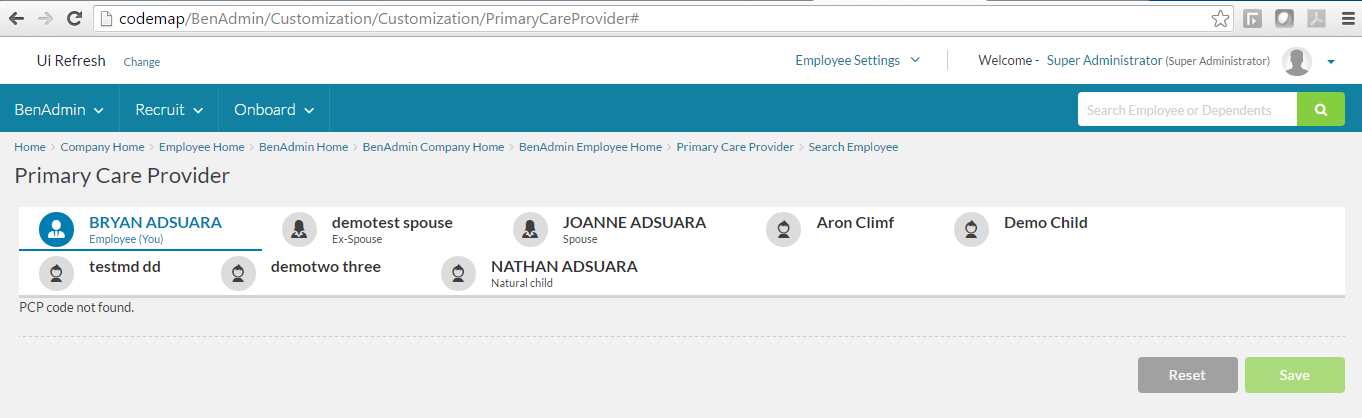Choose JOANNE ADSUARA spouse avatar icon
The image size is (1362, 418).
click(x=531, y=230)
